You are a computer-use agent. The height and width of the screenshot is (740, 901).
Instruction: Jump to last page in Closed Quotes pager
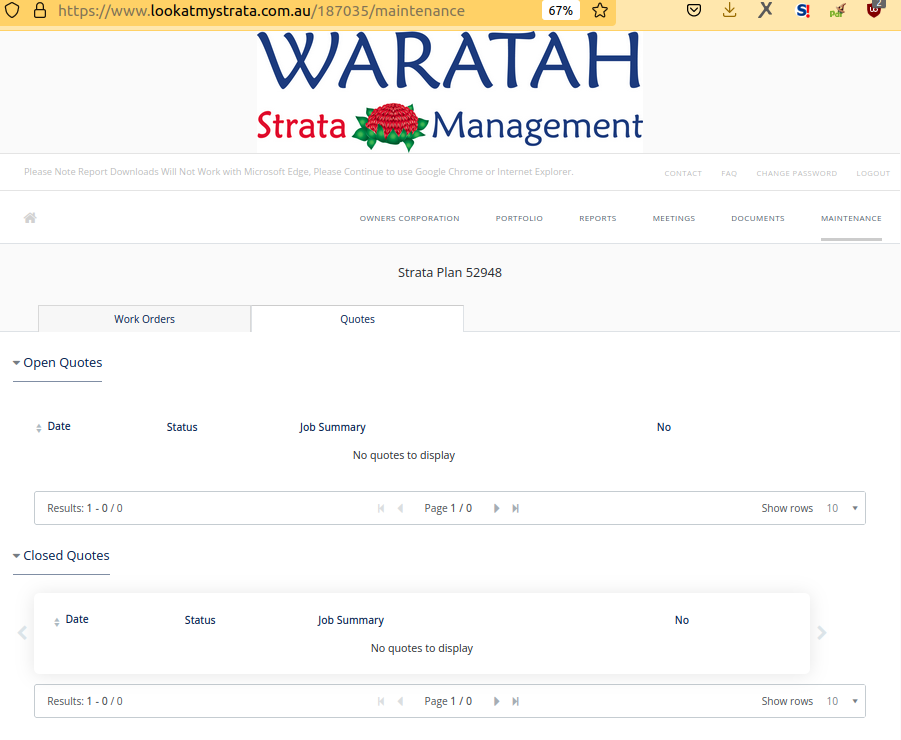point(515,702)
